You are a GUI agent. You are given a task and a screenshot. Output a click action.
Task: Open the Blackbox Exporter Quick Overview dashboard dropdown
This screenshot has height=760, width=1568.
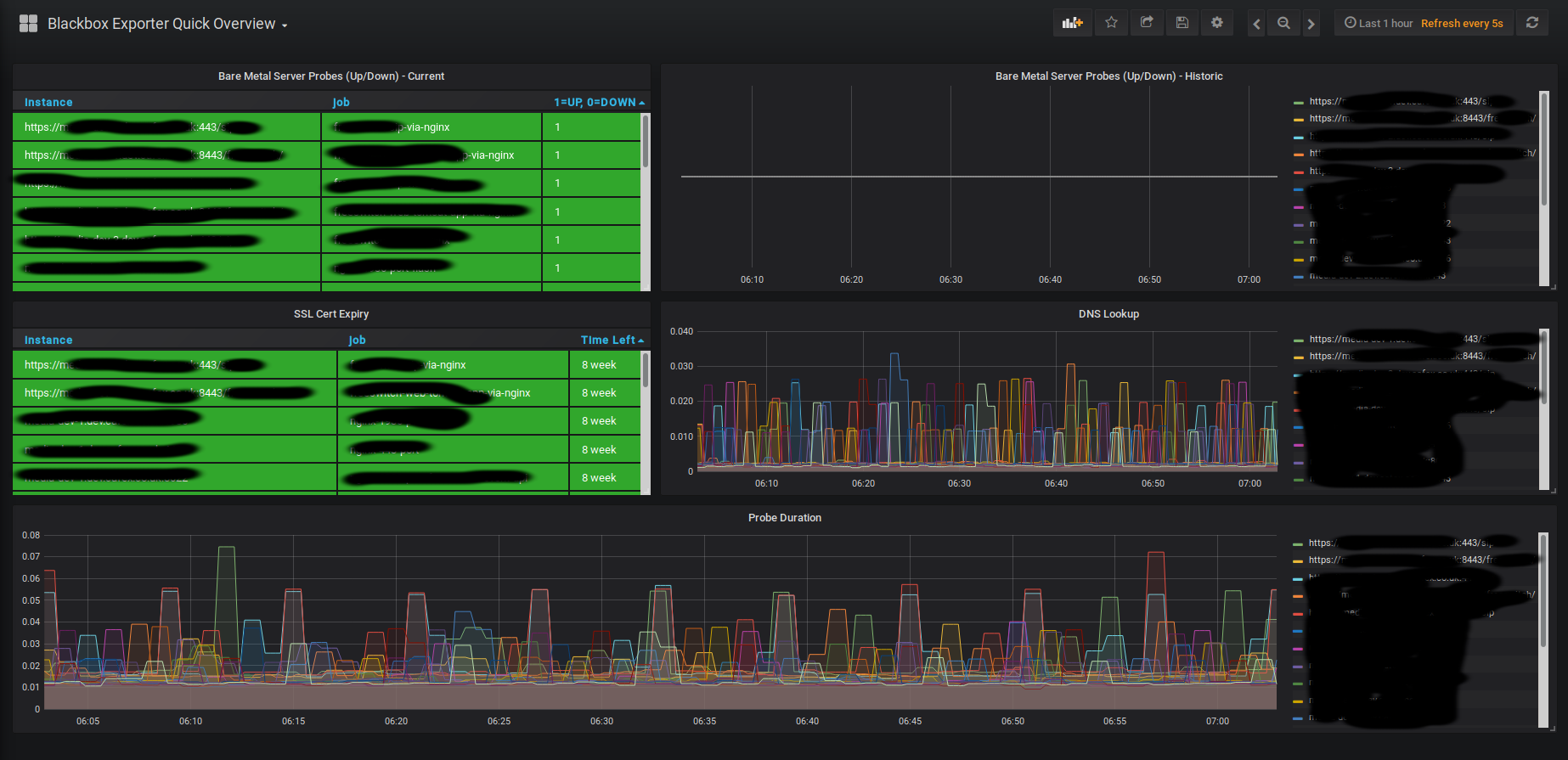168,24
